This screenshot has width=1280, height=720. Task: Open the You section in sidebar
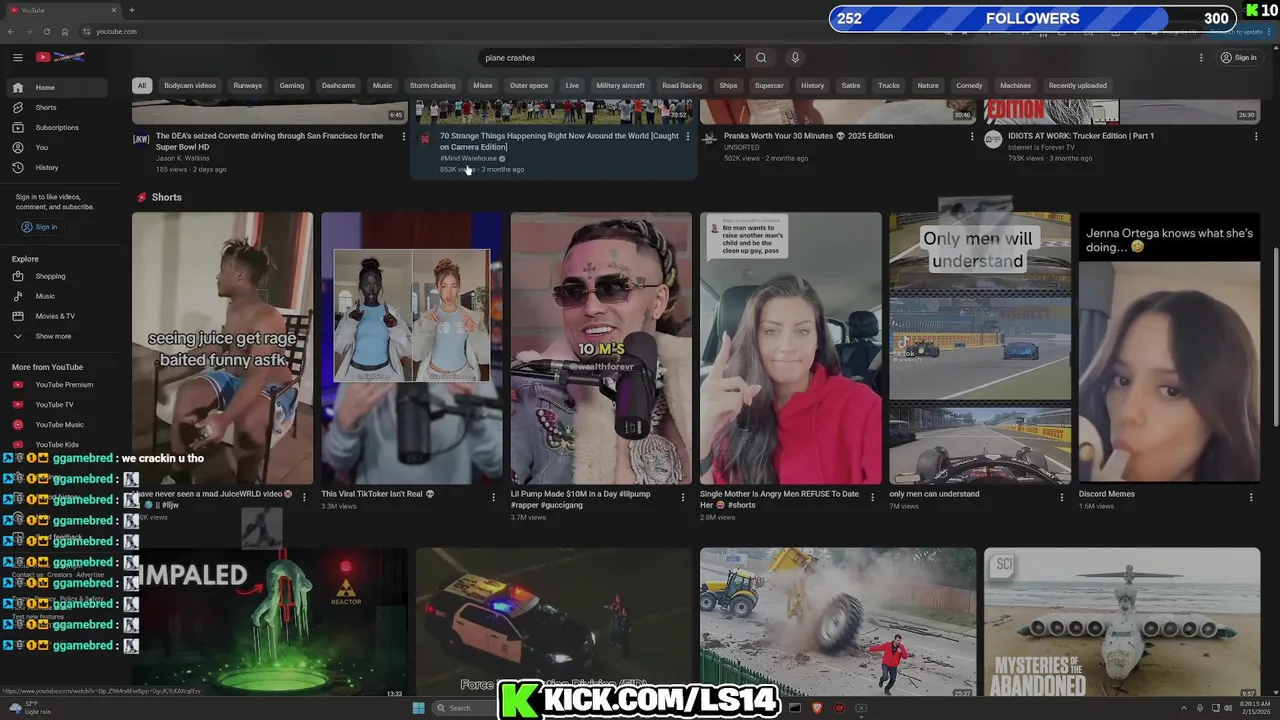[59, 147]
